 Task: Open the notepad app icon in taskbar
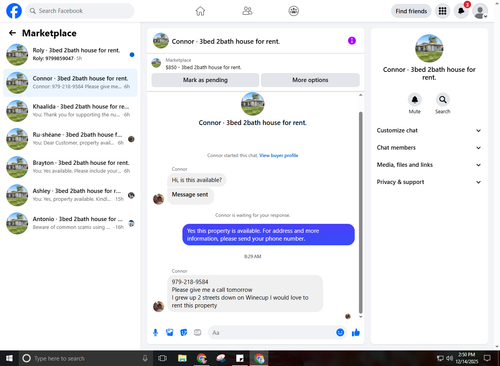[240, 358]
